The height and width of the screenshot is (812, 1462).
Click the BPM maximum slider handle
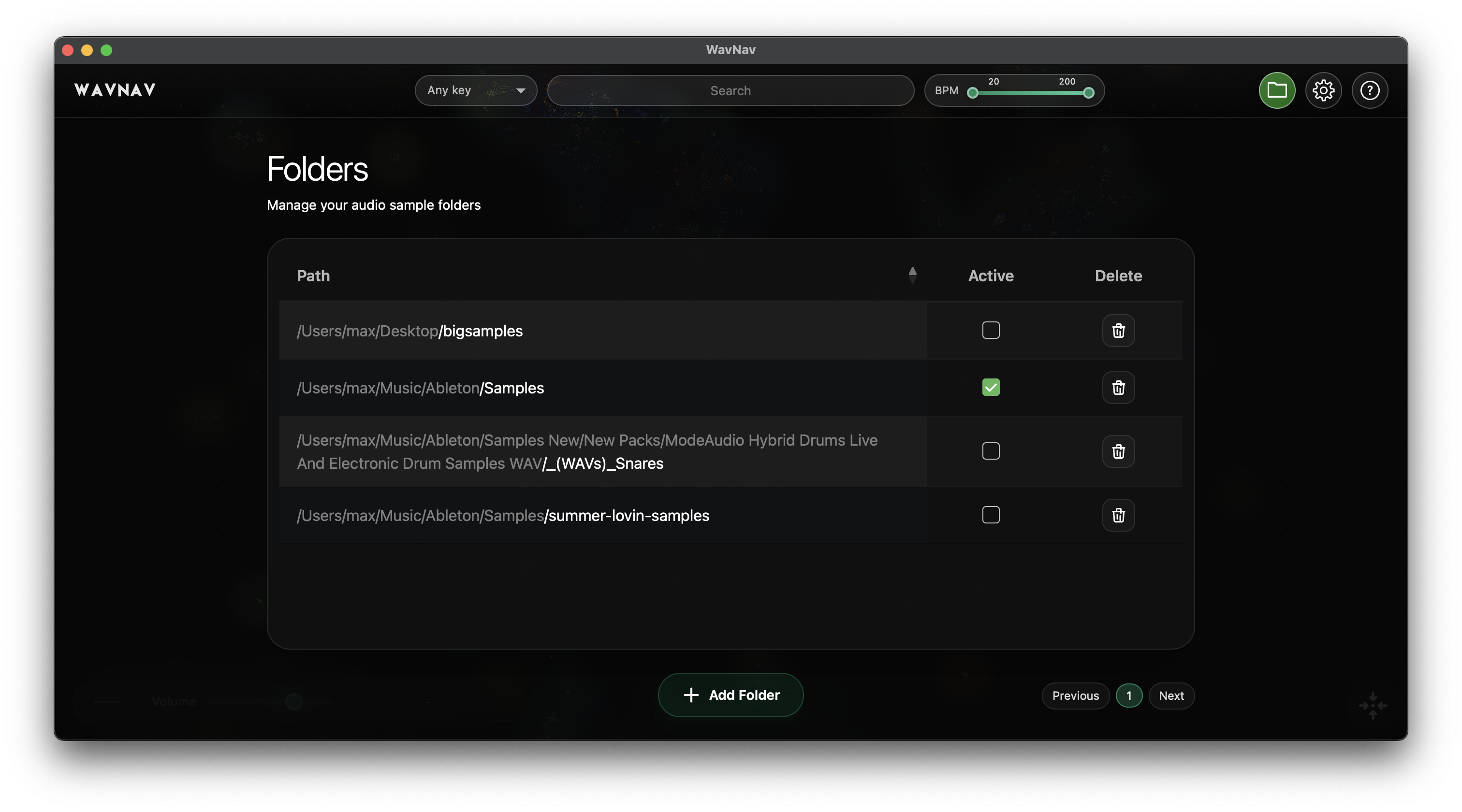click(1088, 93)
